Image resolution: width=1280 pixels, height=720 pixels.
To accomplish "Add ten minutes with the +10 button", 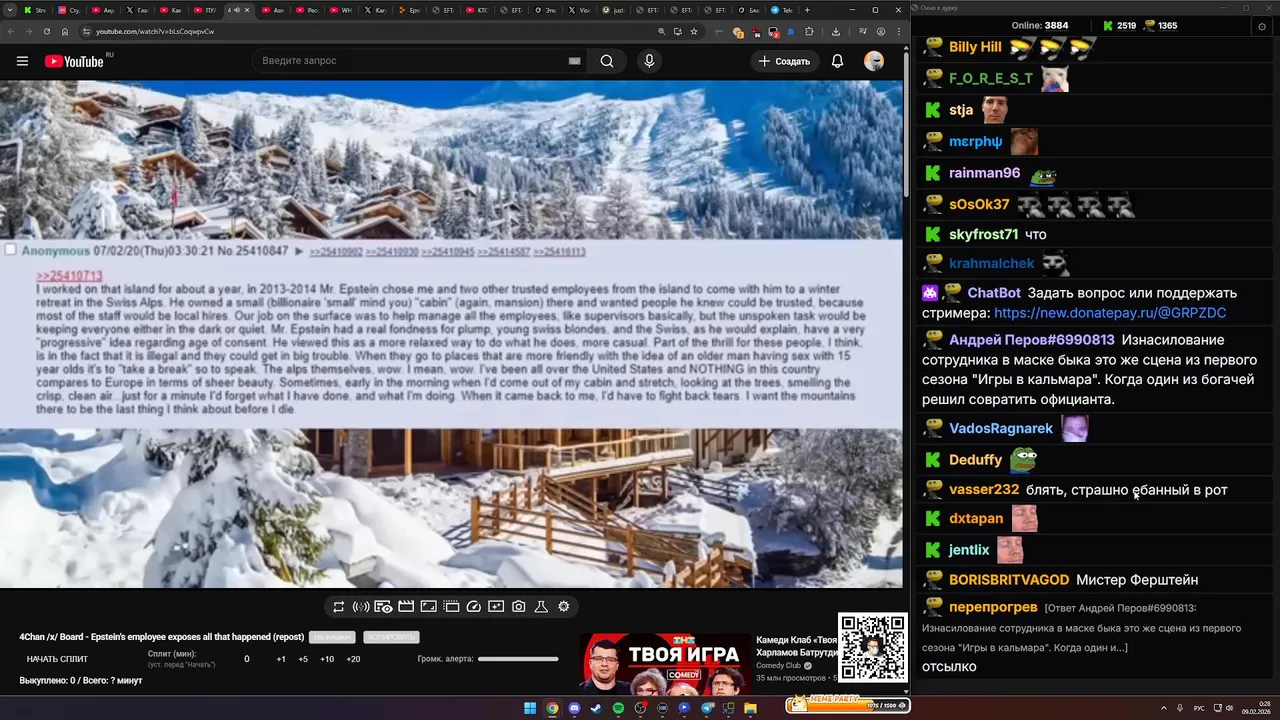I will pos(327,659).
